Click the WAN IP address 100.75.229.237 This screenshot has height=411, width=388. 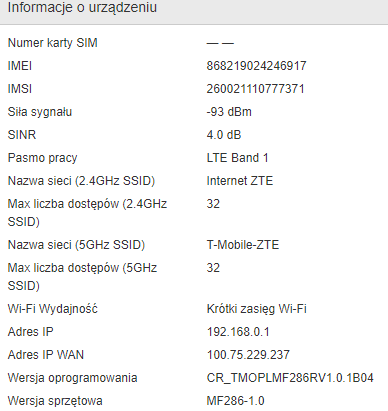click(x=248, y=355)
